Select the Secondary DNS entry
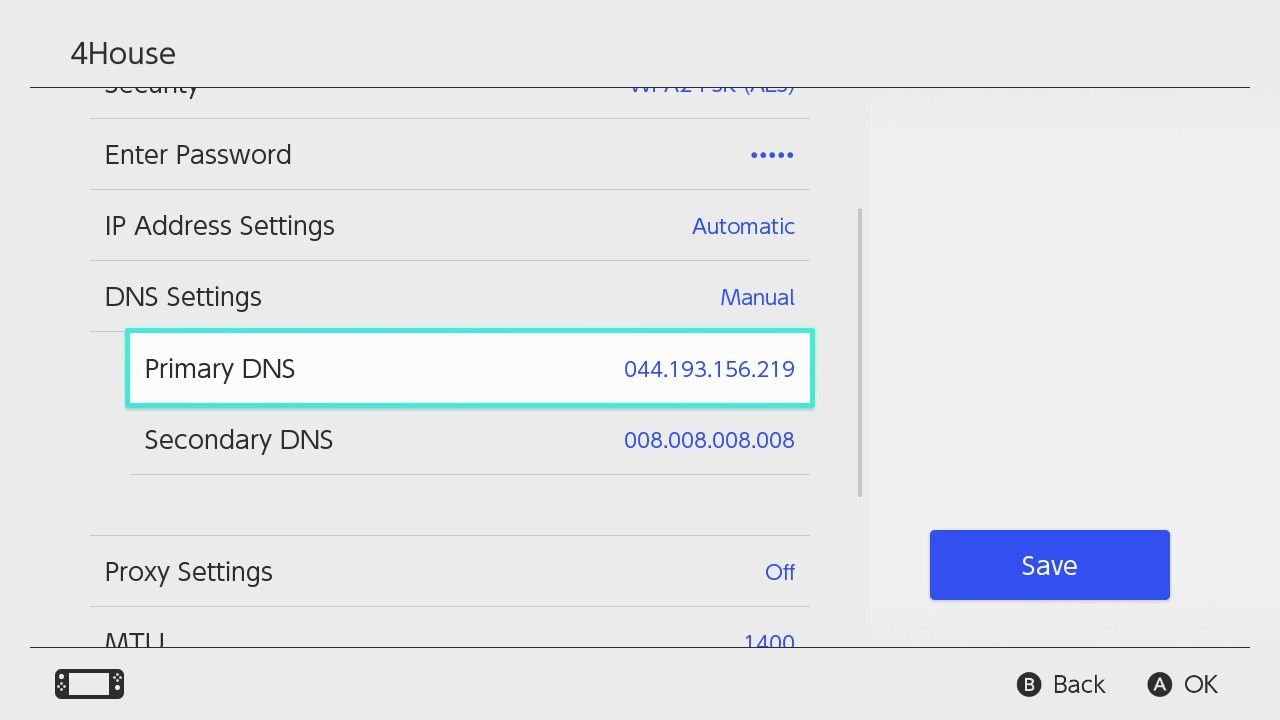This screenshot has height=720, width=1280. coord(470,440)
